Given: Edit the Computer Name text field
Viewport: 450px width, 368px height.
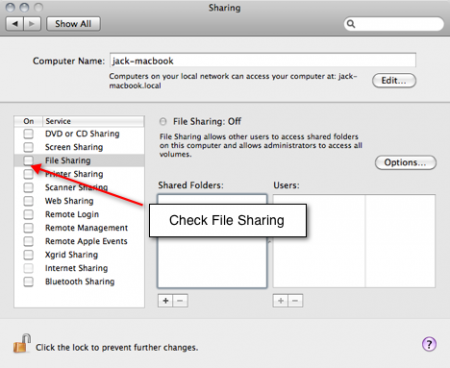Looking at the screenshot, I should pos(263,61).
